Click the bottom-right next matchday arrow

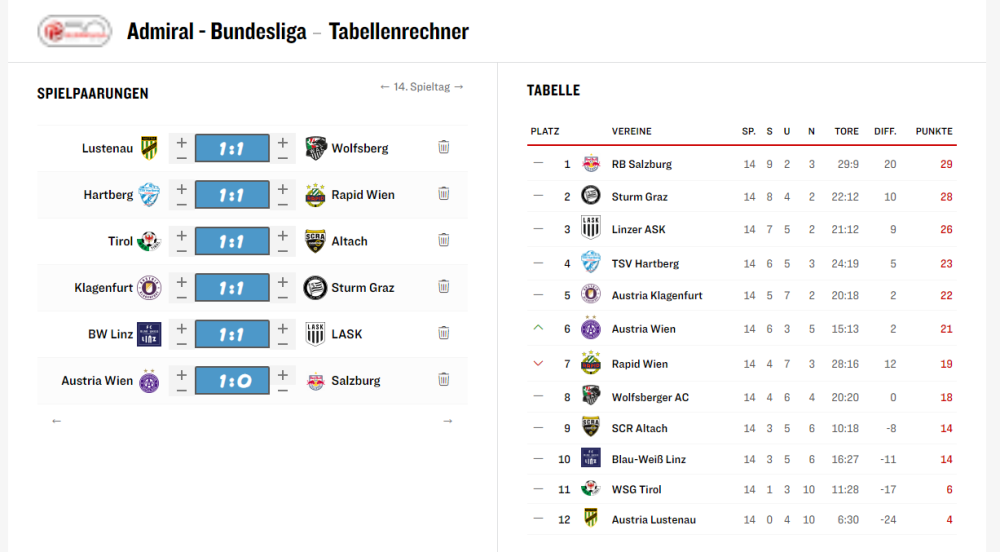pyautogui.click(x=448, y=421)
